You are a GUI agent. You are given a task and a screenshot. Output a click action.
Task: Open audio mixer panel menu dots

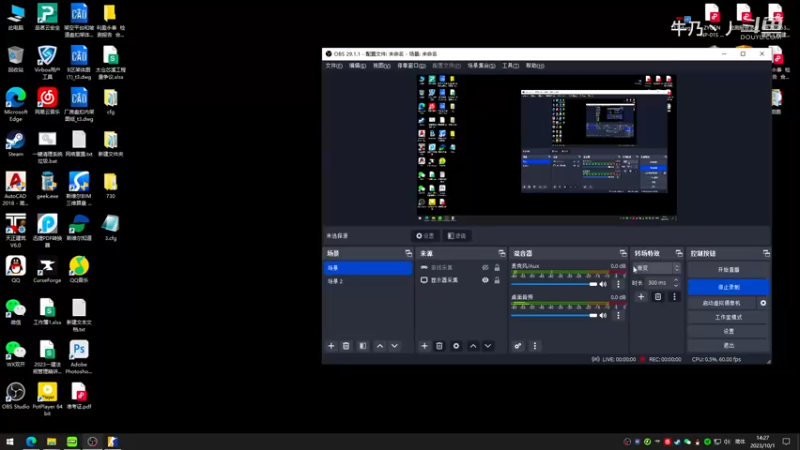pos(535,346)
